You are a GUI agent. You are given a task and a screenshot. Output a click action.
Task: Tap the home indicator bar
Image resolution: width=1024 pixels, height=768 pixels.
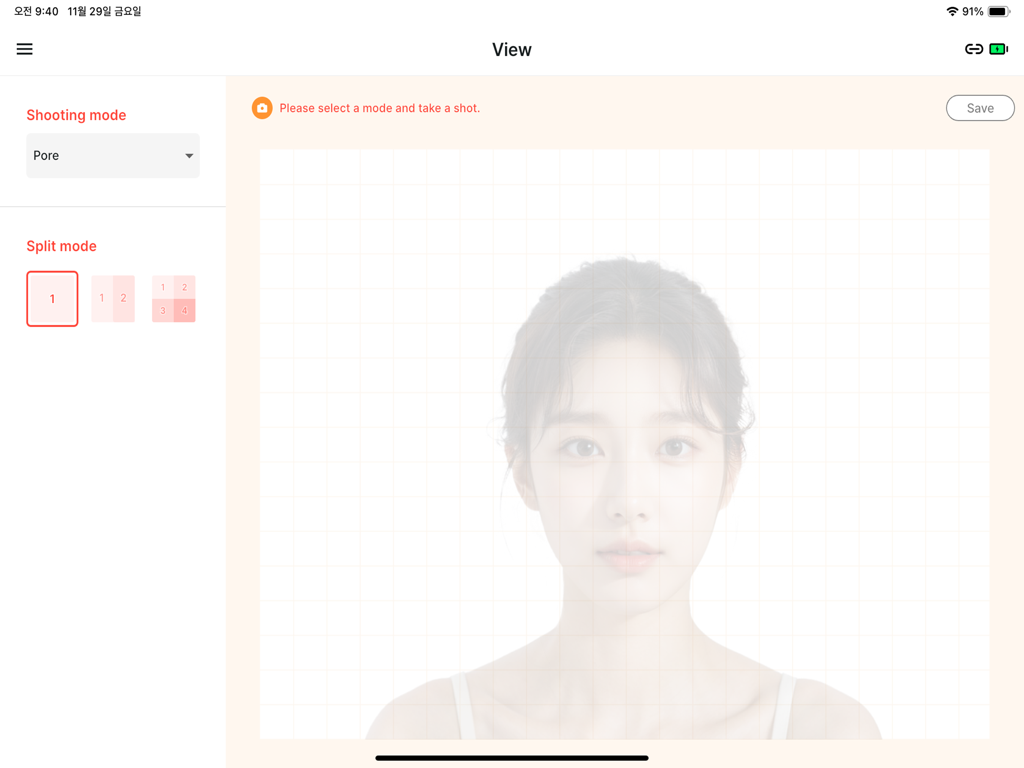pos(512,758)
